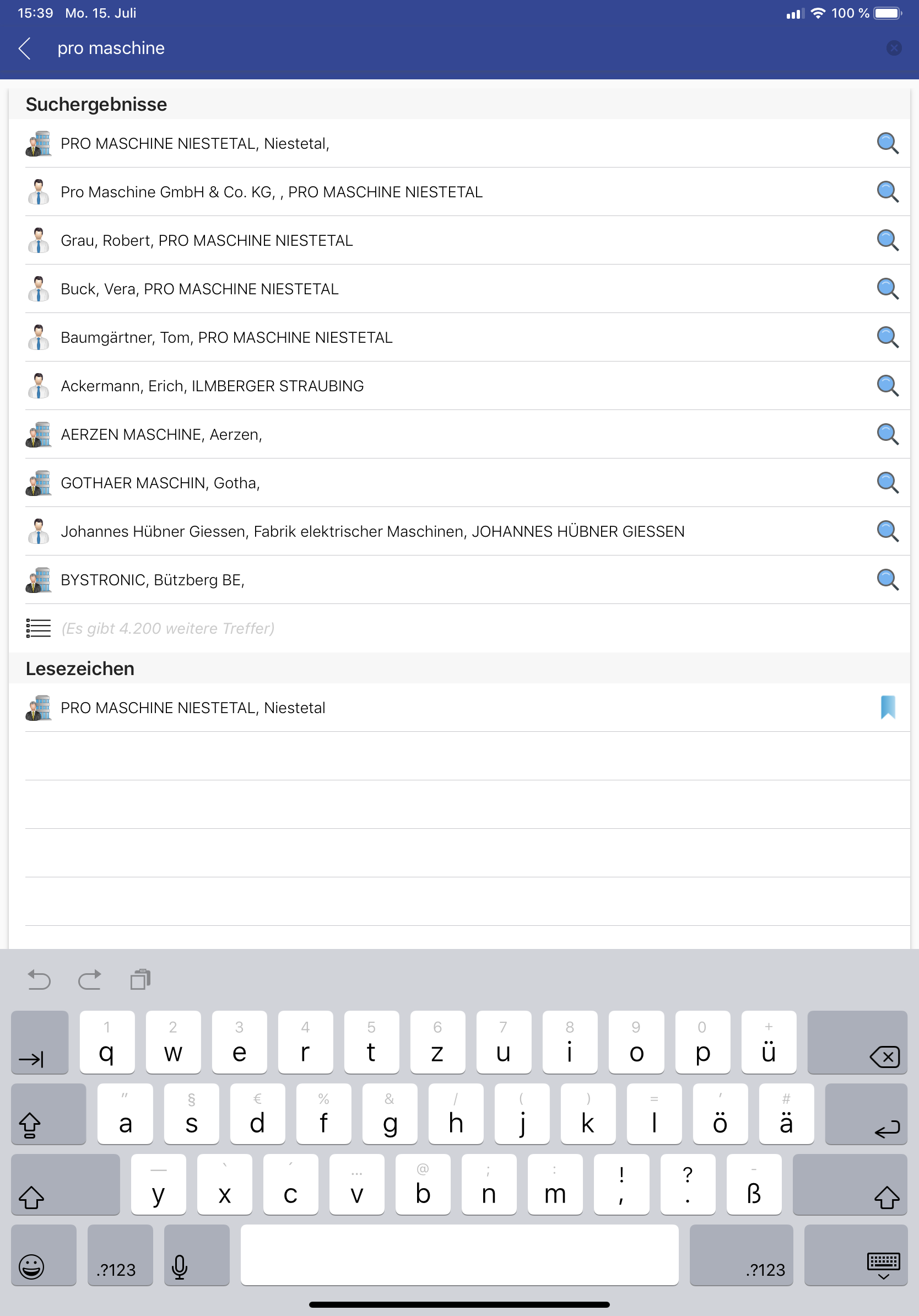The height and width of the screenshot is (1316, 919).
Task: Toggle bookmark for PRO MASCHINE NIESTETAL
Action: point(888,707)
